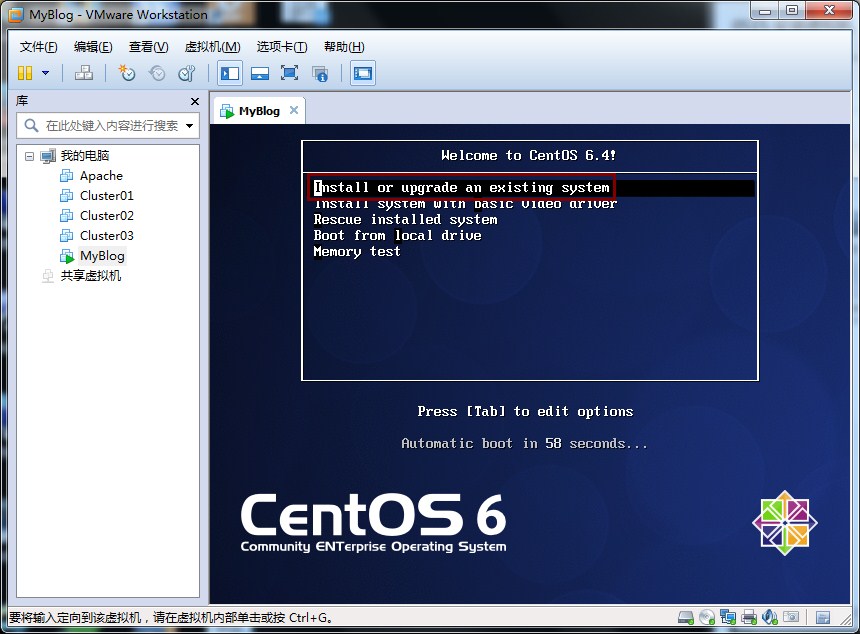Close the VMware Workstation window

pyautogui.click(x=829, y=10)
